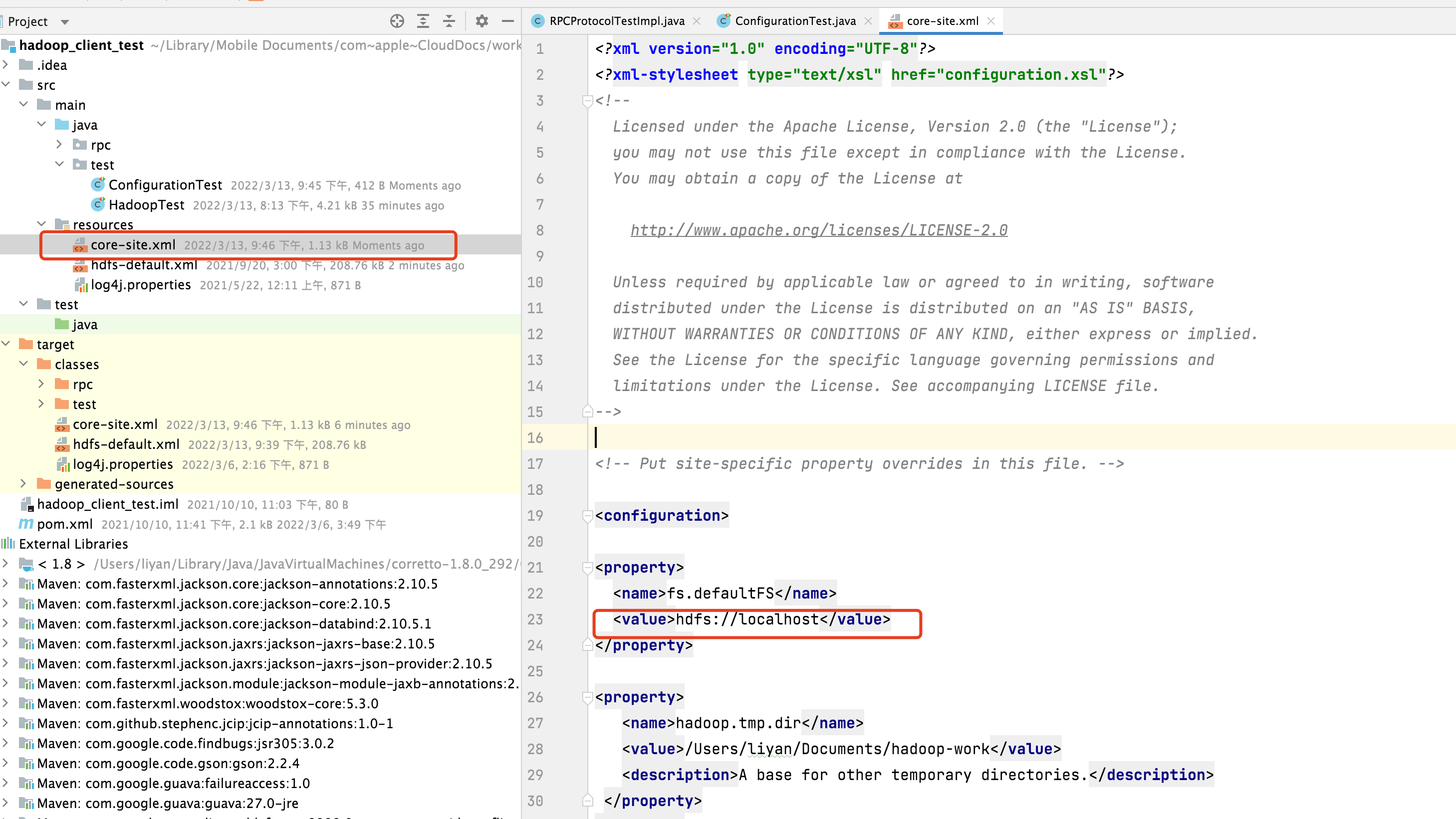
Task: Switch to RPCProtocolTestImpl.java tab
Action: 617,21
